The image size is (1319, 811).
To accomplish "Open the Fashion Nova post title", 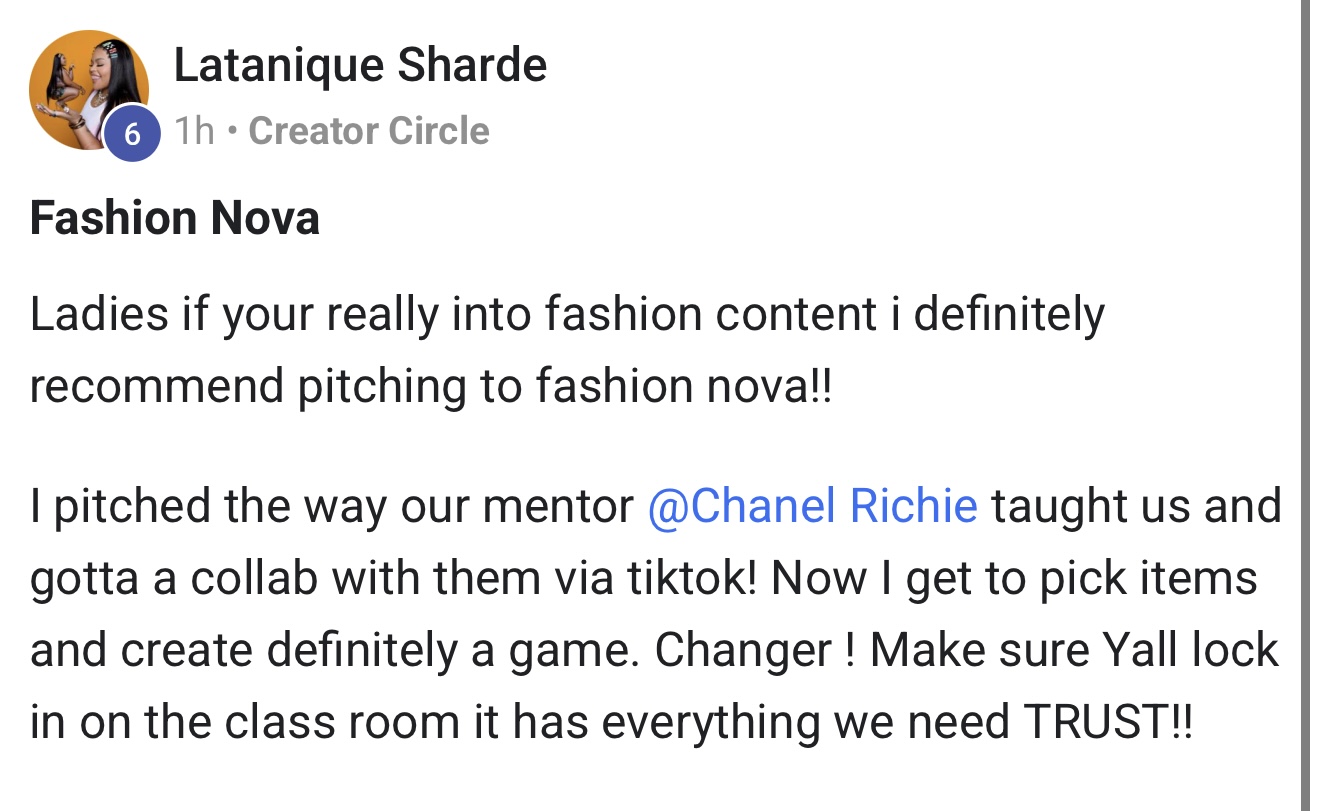I will (175, 217).
